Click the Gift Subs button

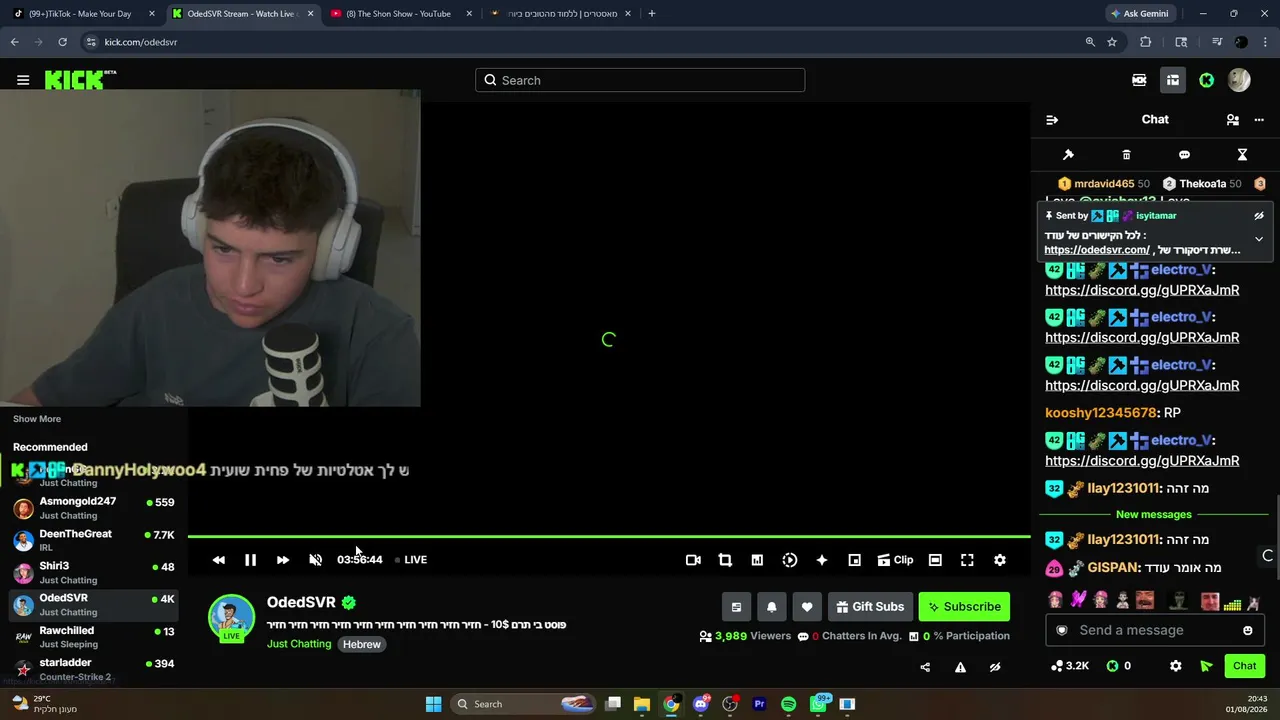point(869,607)
